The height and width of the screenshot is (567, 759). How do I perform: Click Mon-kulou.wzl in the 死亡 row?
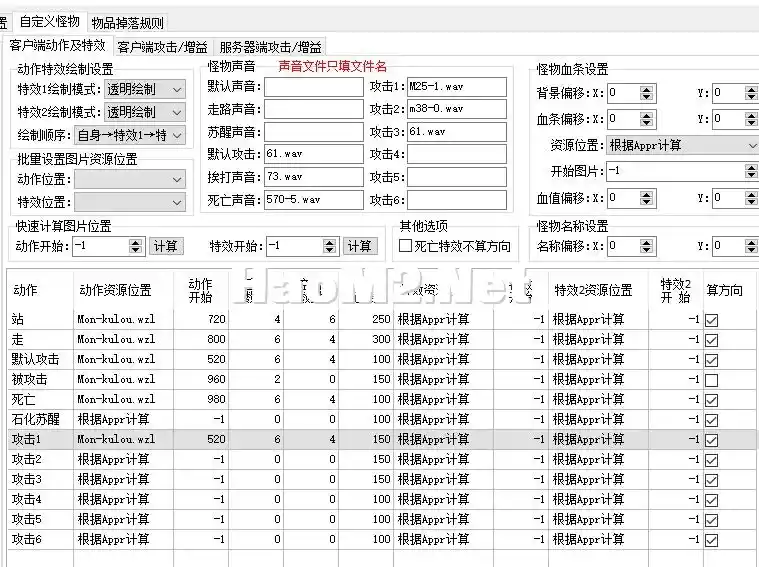coord(116,399)
